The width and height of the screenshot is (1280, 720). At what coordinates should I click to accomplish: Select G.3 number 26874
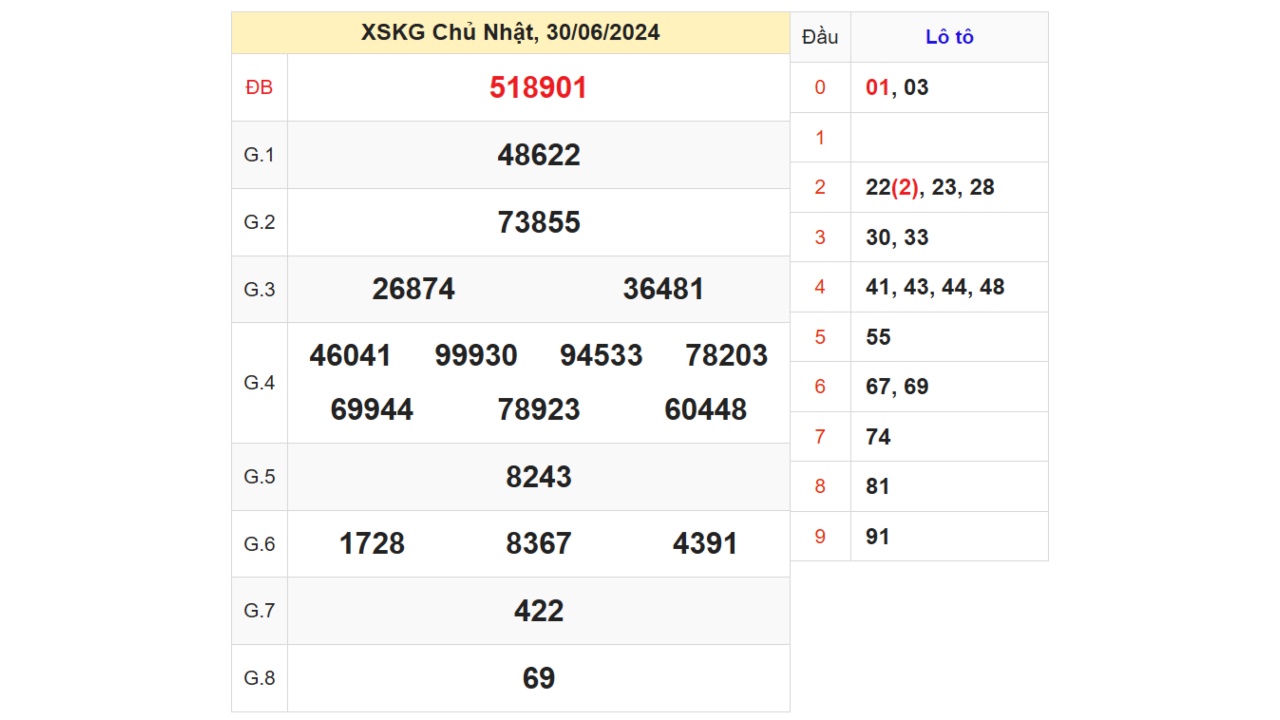[x=413, y=289]
